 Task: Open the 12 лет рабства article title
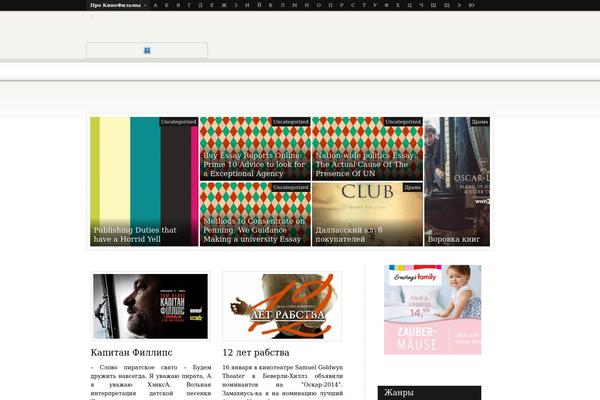pyautogui.click(x=256, y=353)
